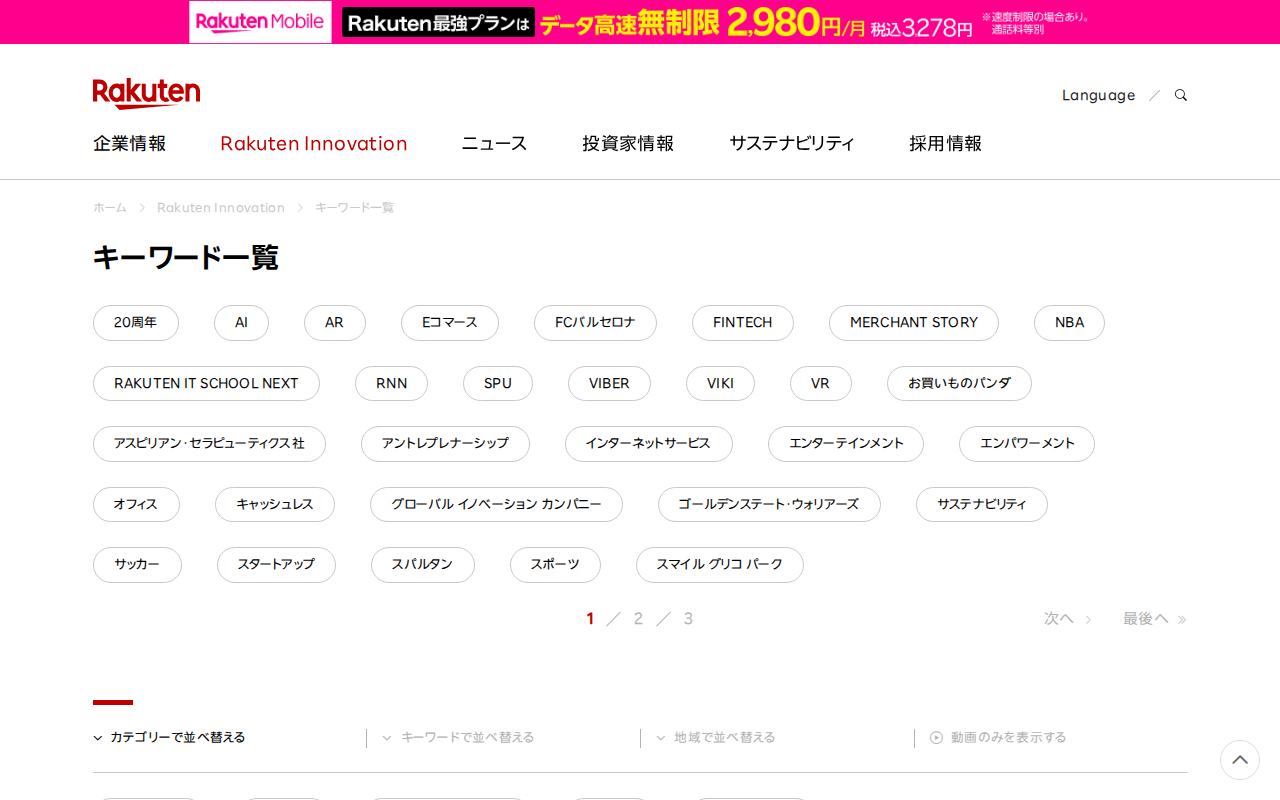The height and width of the screenshot is (800, 1280).
Task: Select the スマイル グリコ パーク tag
Action: point(720,565)
